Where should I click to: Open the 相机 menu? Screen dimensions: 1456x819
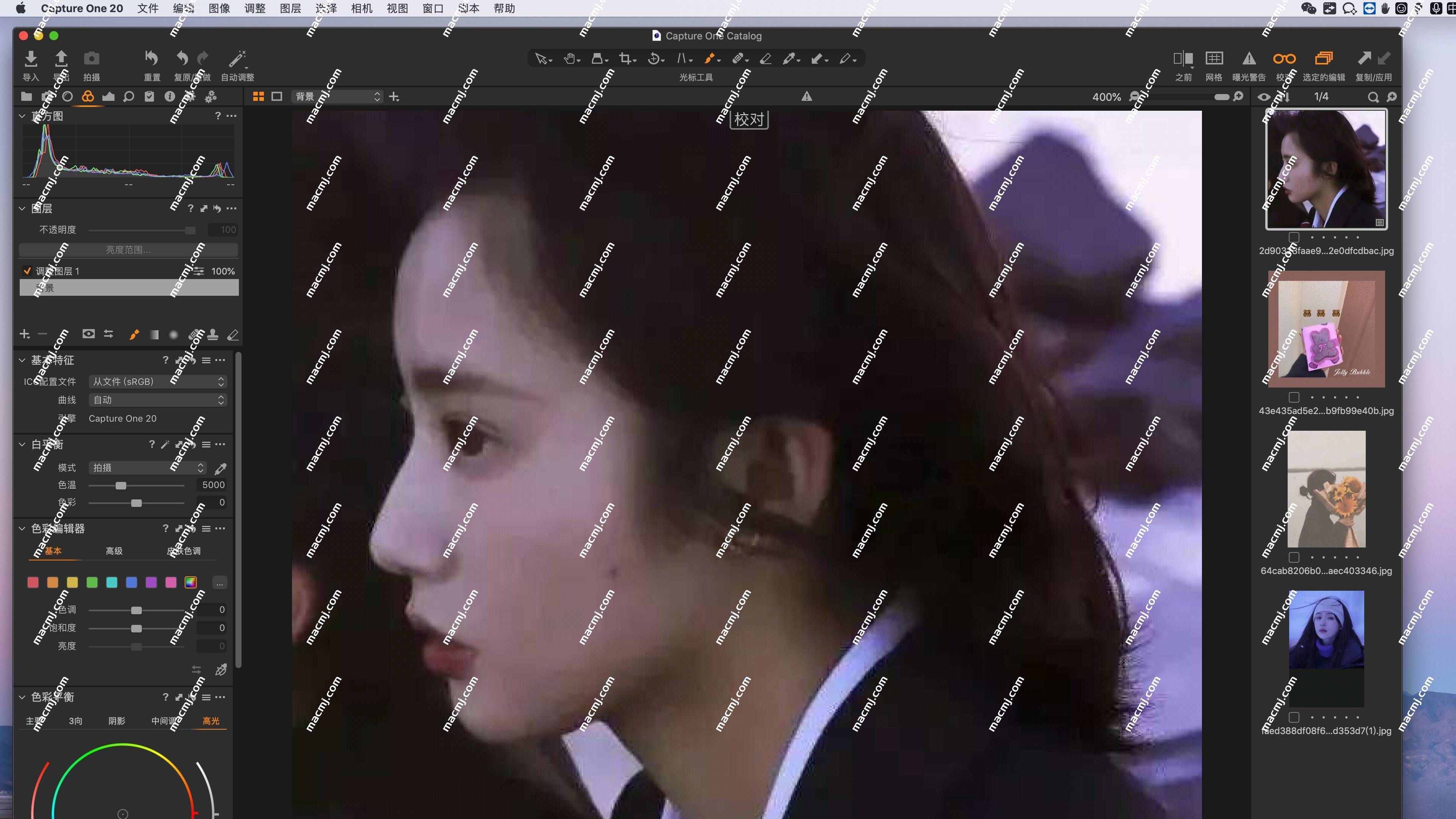click(x=361, y=8)
